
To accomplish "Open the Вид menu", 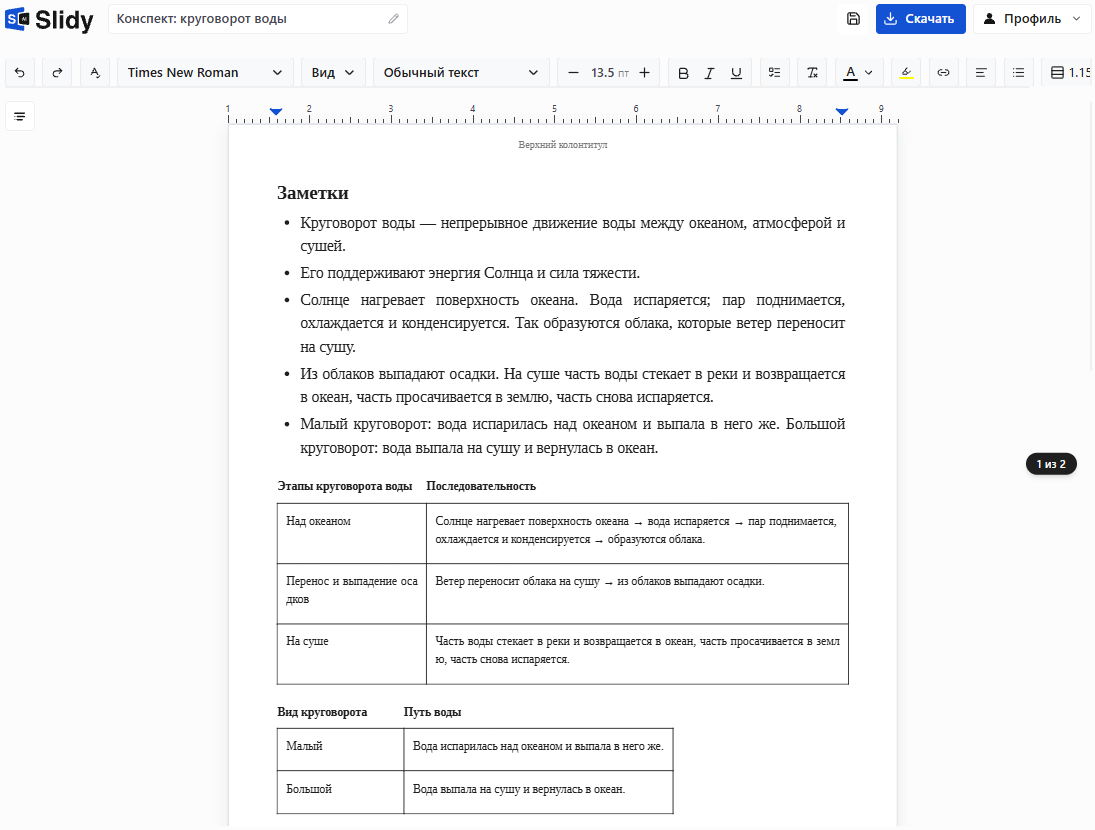I will 332,73.
